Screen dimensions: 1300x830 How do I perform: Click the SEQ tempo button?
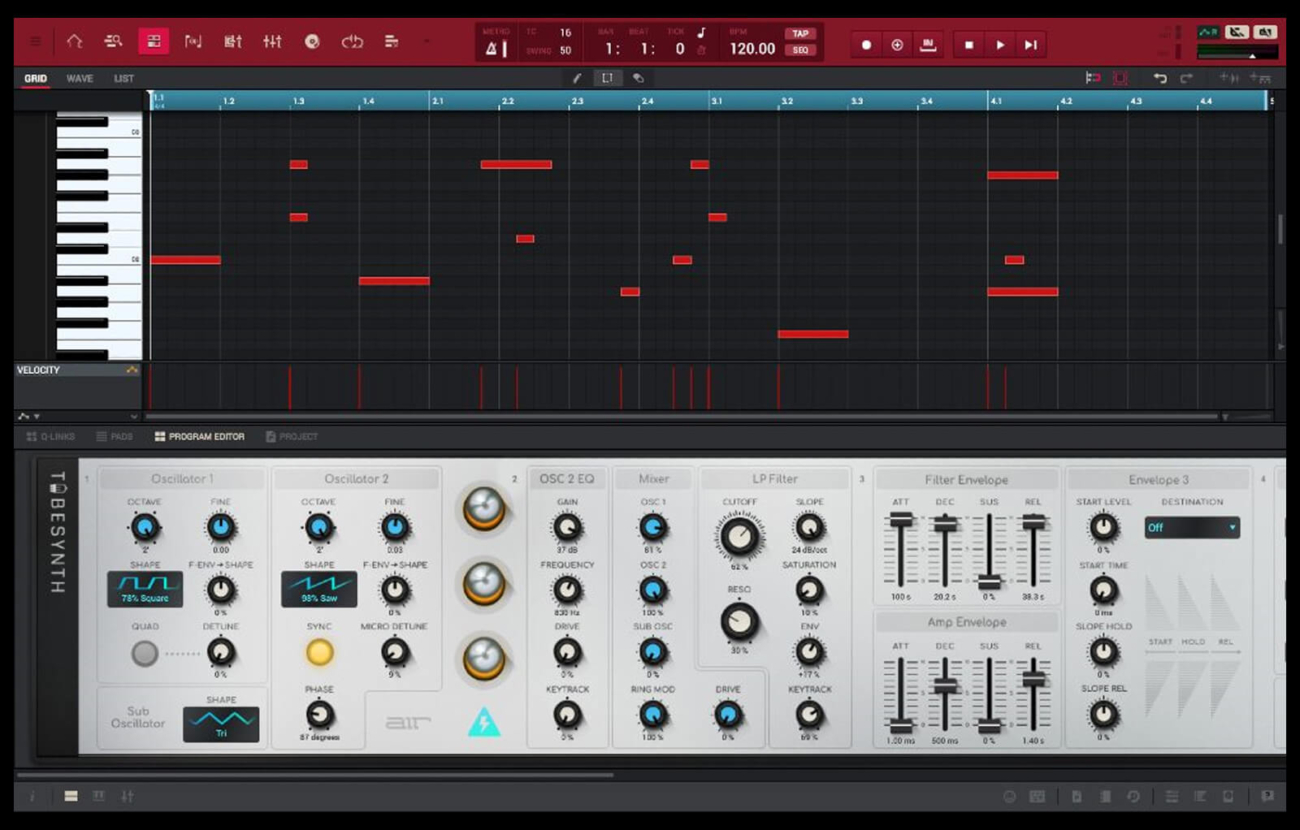pyautogui.click(x=800, y=50)
